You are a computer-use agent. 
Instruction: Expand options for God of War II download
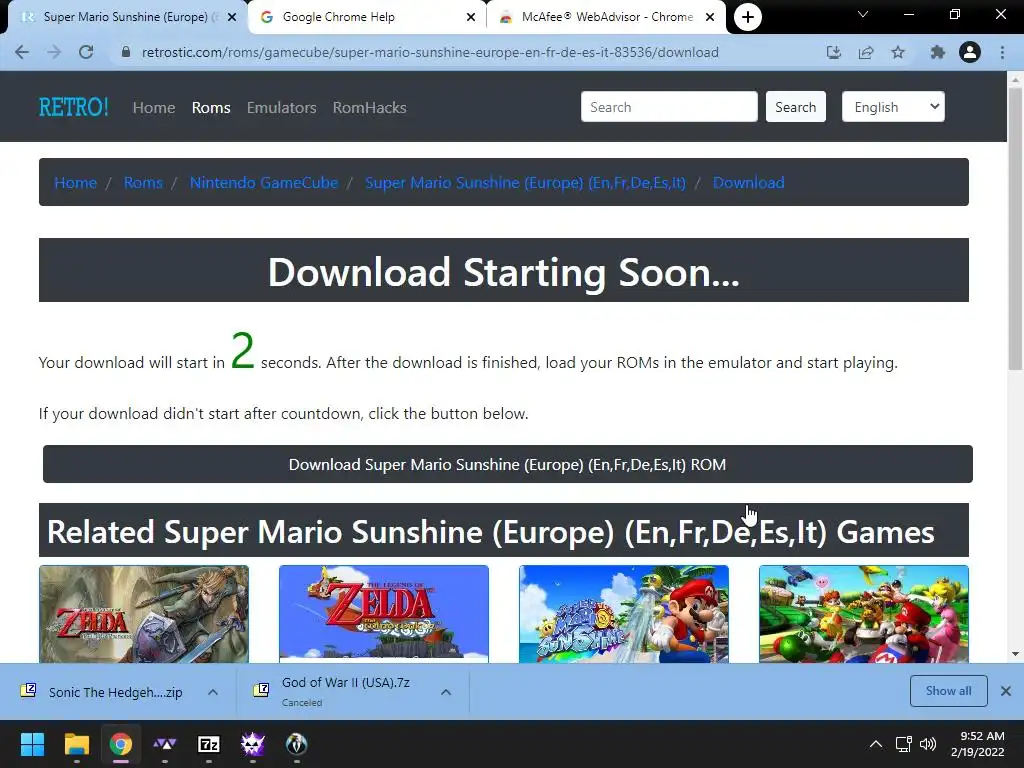(x=446, y=692)
